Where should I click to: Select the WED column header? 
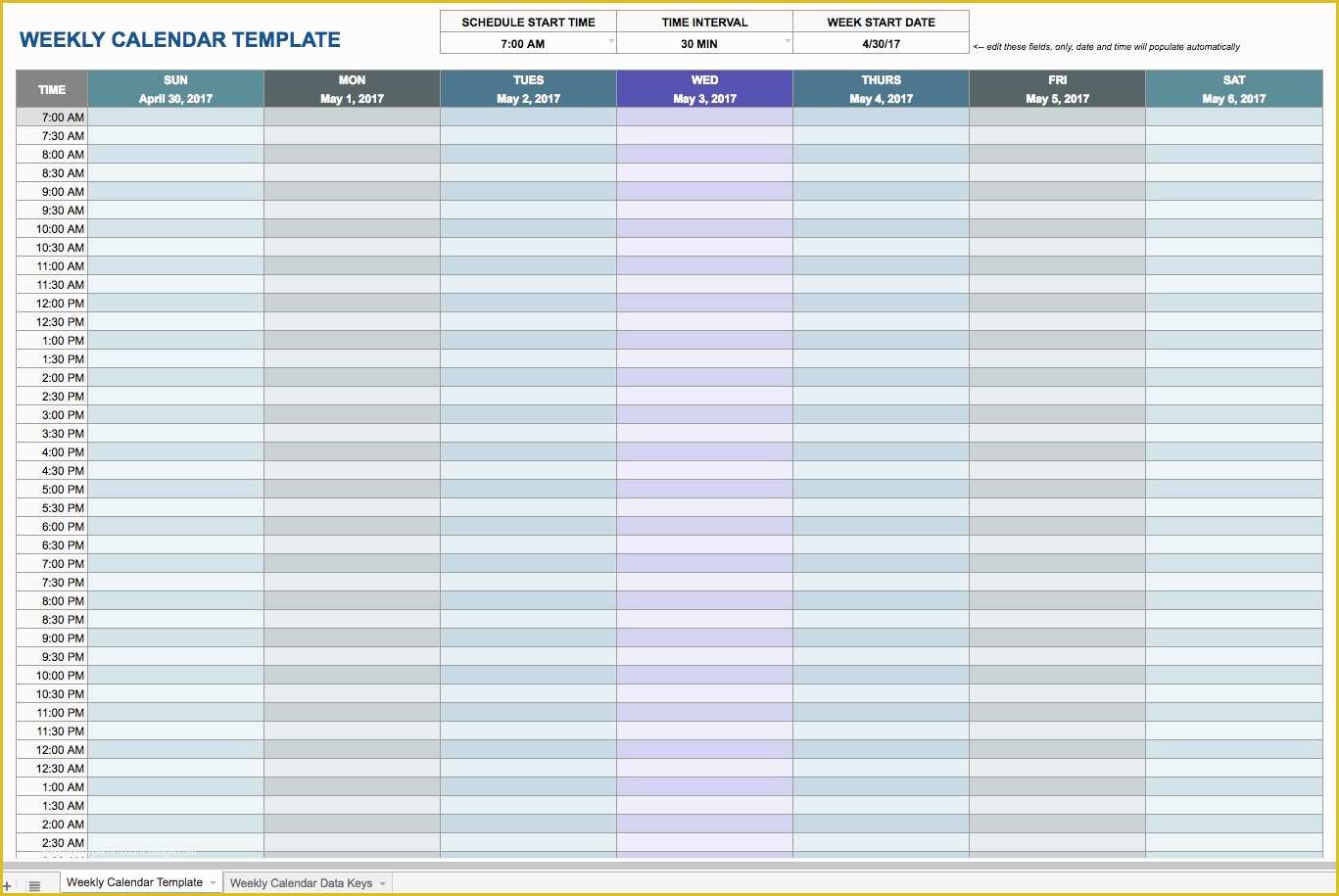704,80
